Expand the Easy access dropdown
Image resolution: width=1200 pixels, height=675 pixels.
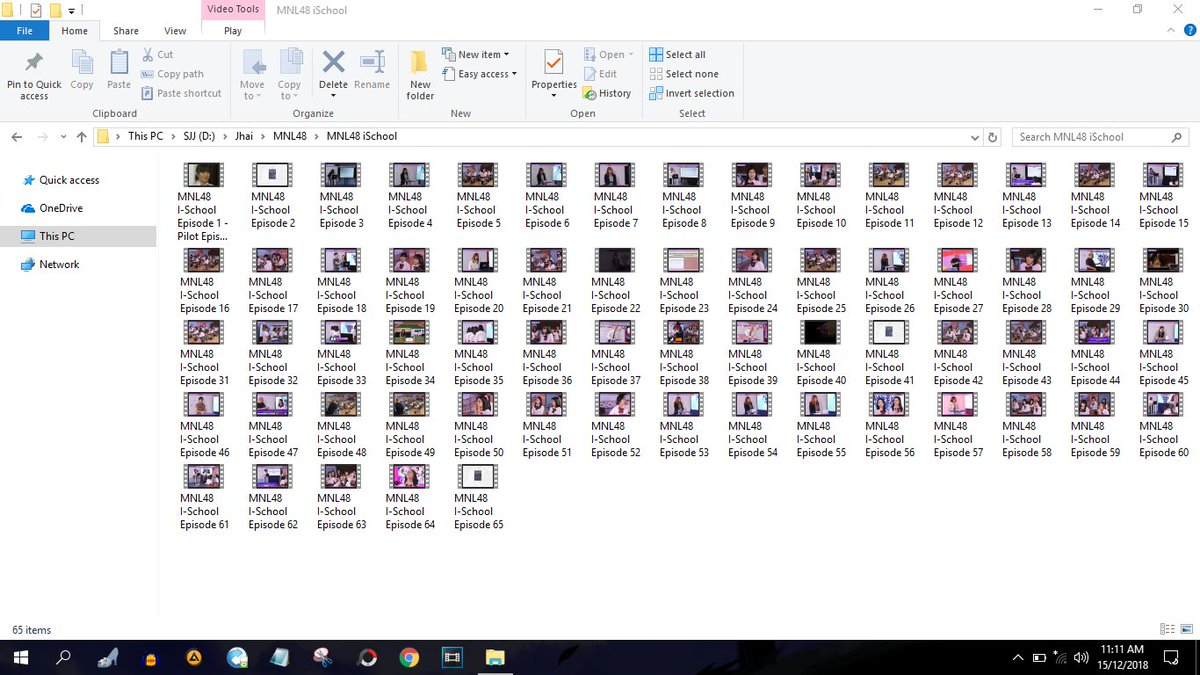point(480,74)
